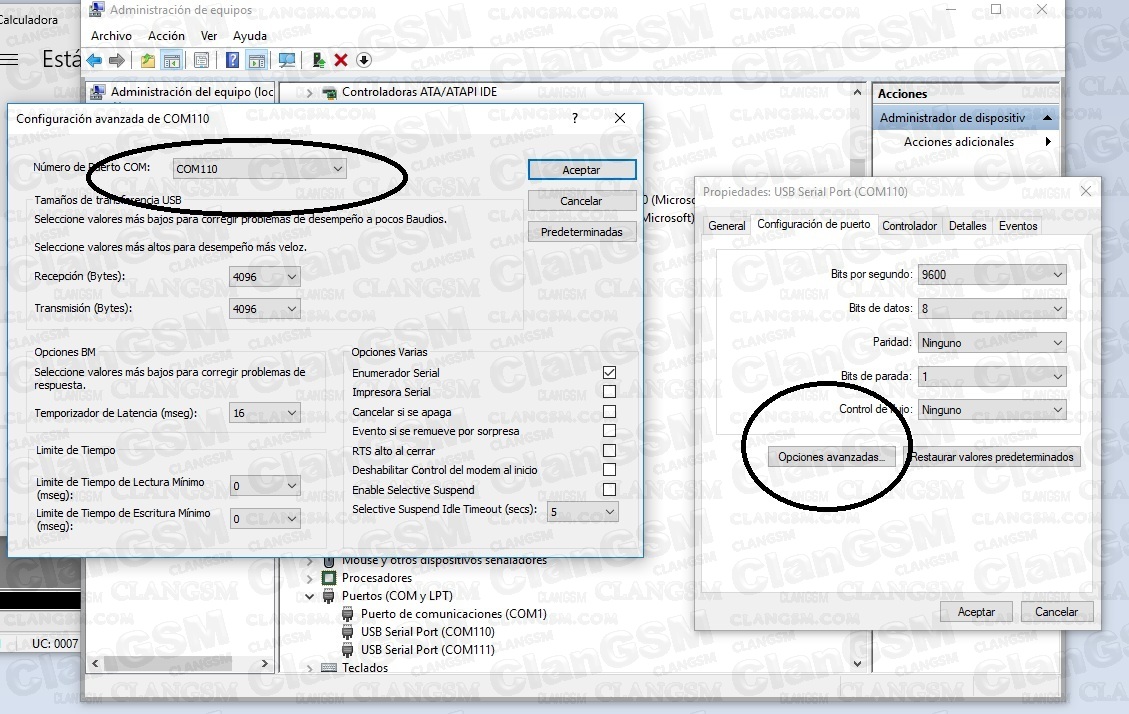Collapse the Puertos (COM y LPT) node
Viewport: 1129px width, 714px height.
310,596
